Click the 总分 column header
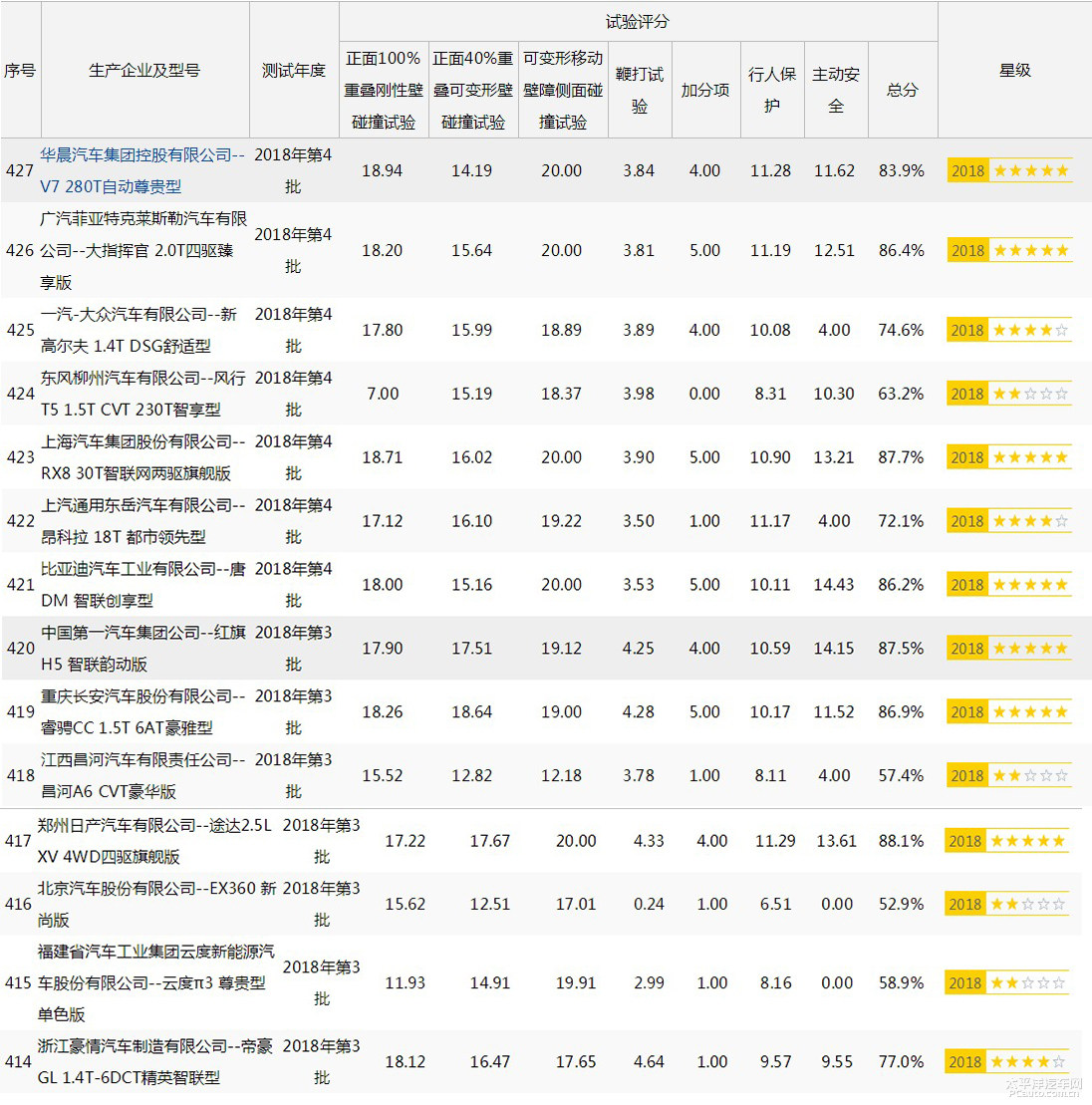The height and width of the screenshot is (1105, 1092). tap(903, 91)
